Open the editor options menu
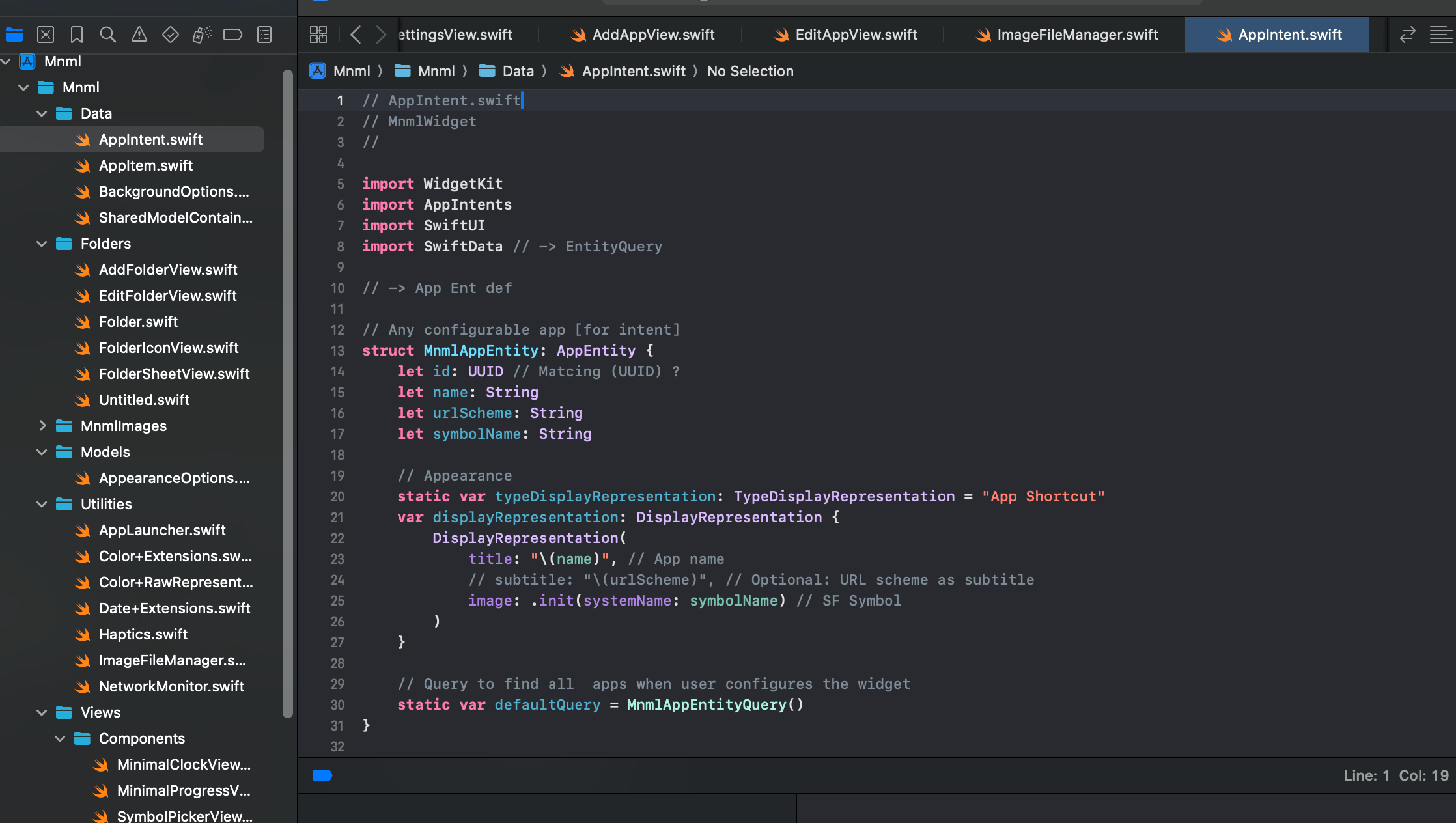 click(1440, 35)
